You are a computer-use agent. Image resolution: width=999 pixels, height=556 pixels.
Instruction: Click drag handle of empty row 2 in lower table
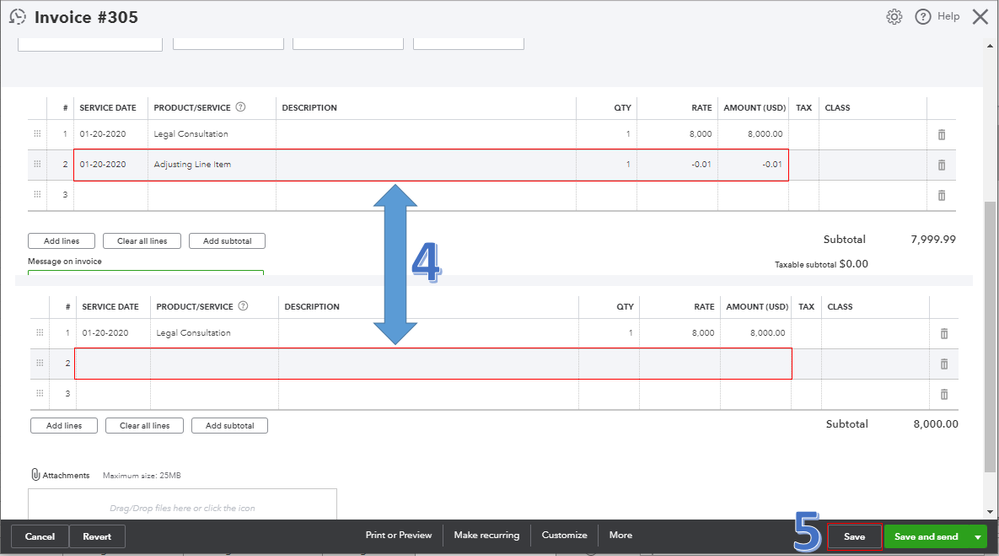[x=40, y=362]
